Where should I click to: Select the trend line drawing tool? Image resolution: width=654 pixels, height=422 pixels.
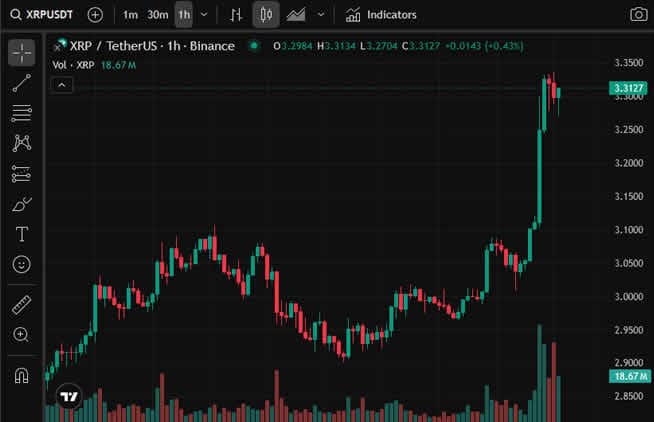click(x=22, y=83)
